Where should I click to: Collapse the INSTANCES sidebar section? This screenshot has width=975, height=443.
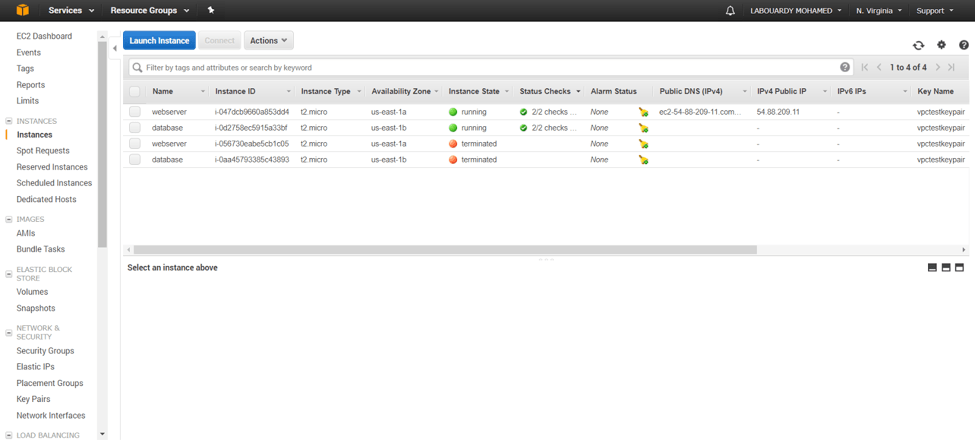pos(8,121)
